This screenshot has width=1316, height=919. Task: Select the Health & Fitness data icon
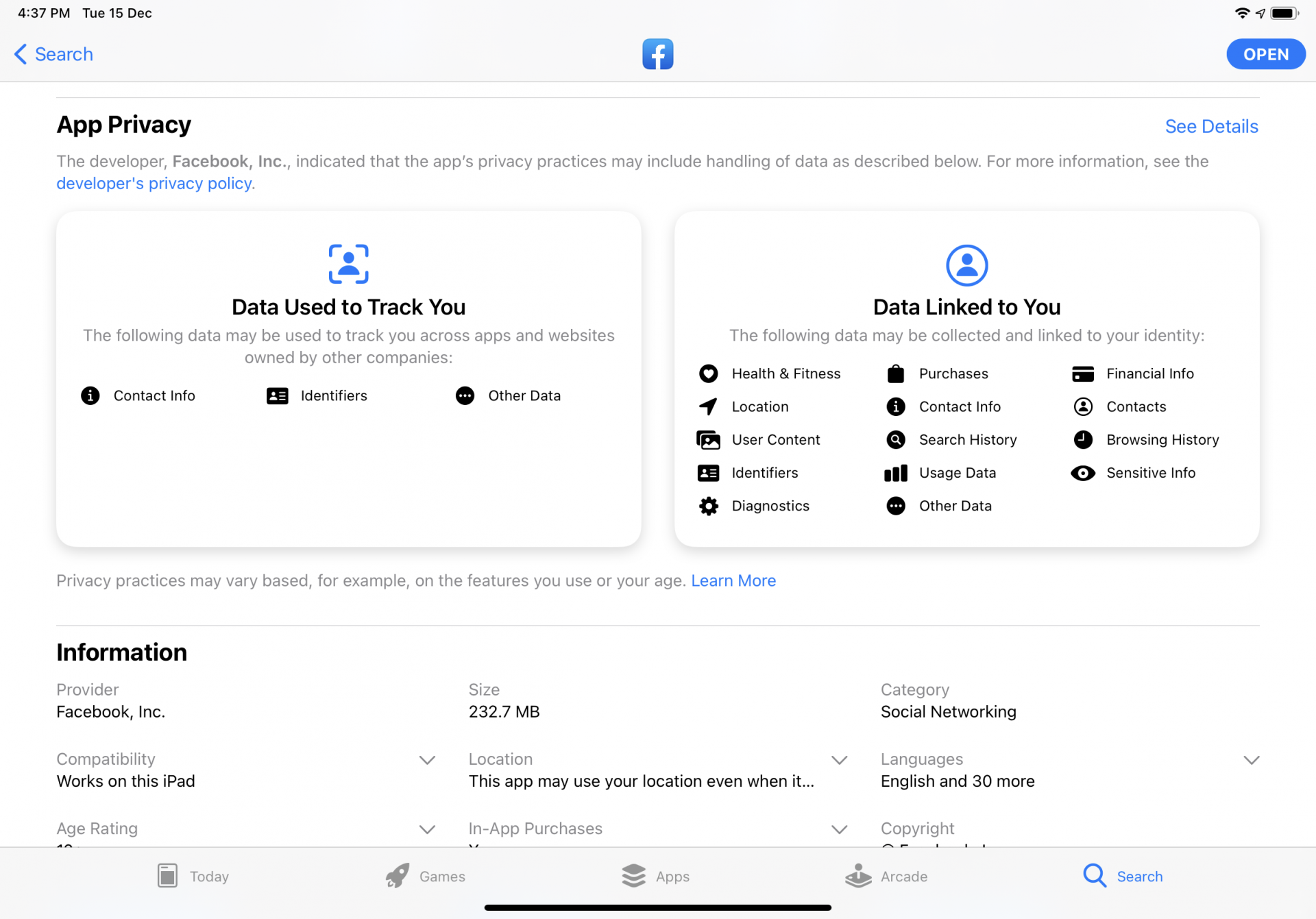pyautogui.click(x=708, y=373)
